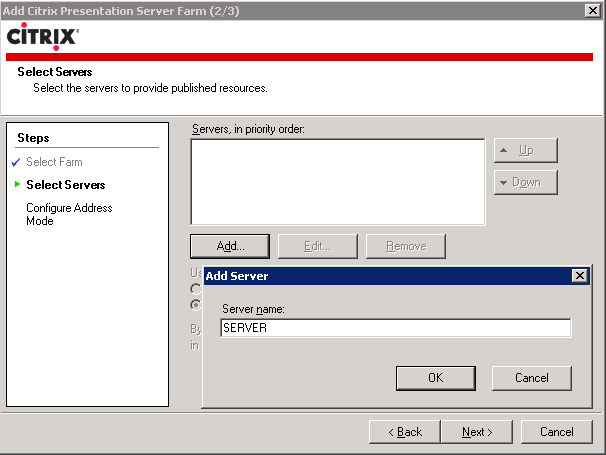Select the upper partially hidden radio button
This screenshot has width=606, height=455.
tap(196, 289)
